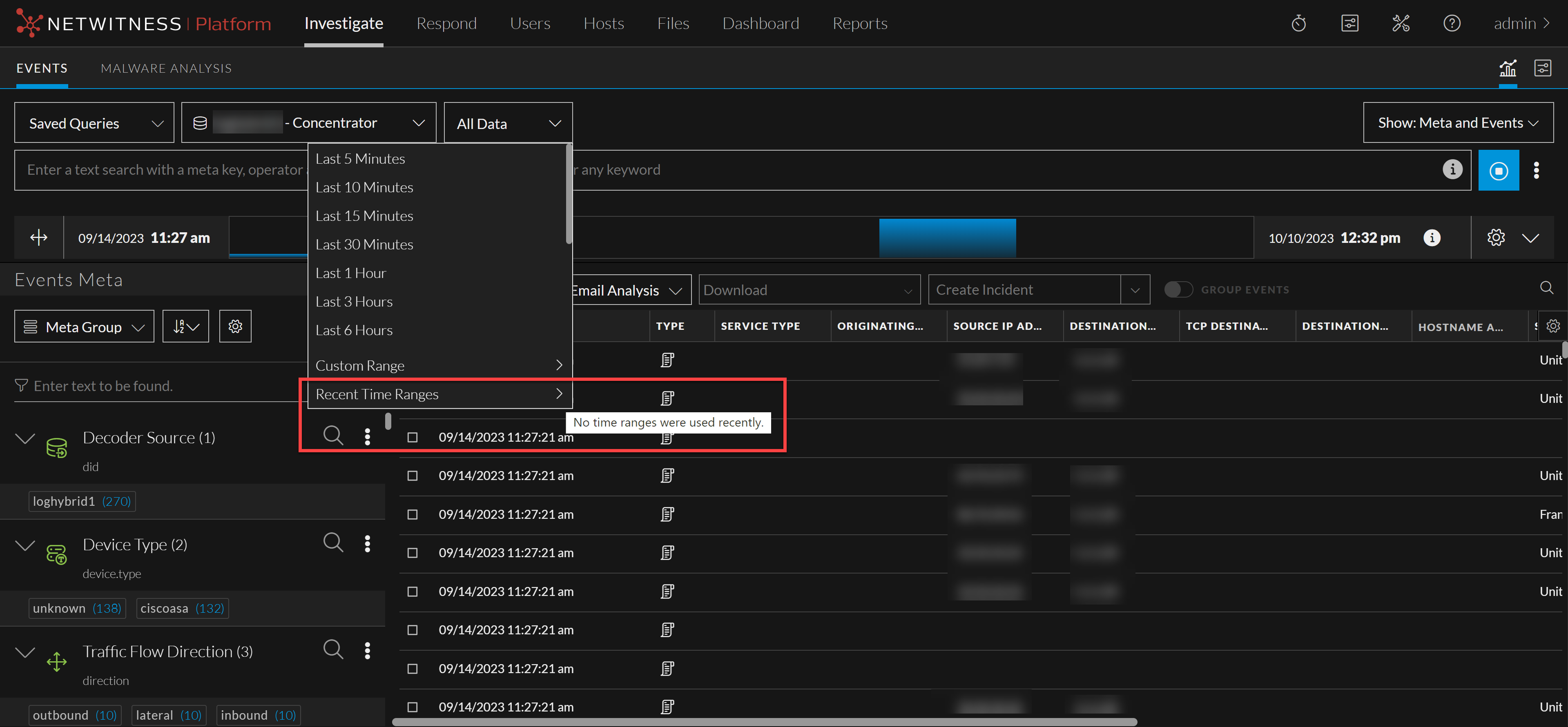
Task: Check the last event row checkbox
Action: tap(413, 707)
